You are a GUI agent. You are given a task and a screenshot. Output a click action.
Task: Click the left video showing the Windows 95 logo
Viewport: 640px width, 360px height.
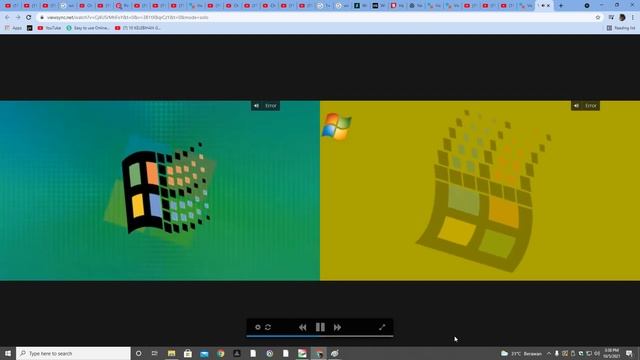160,191
